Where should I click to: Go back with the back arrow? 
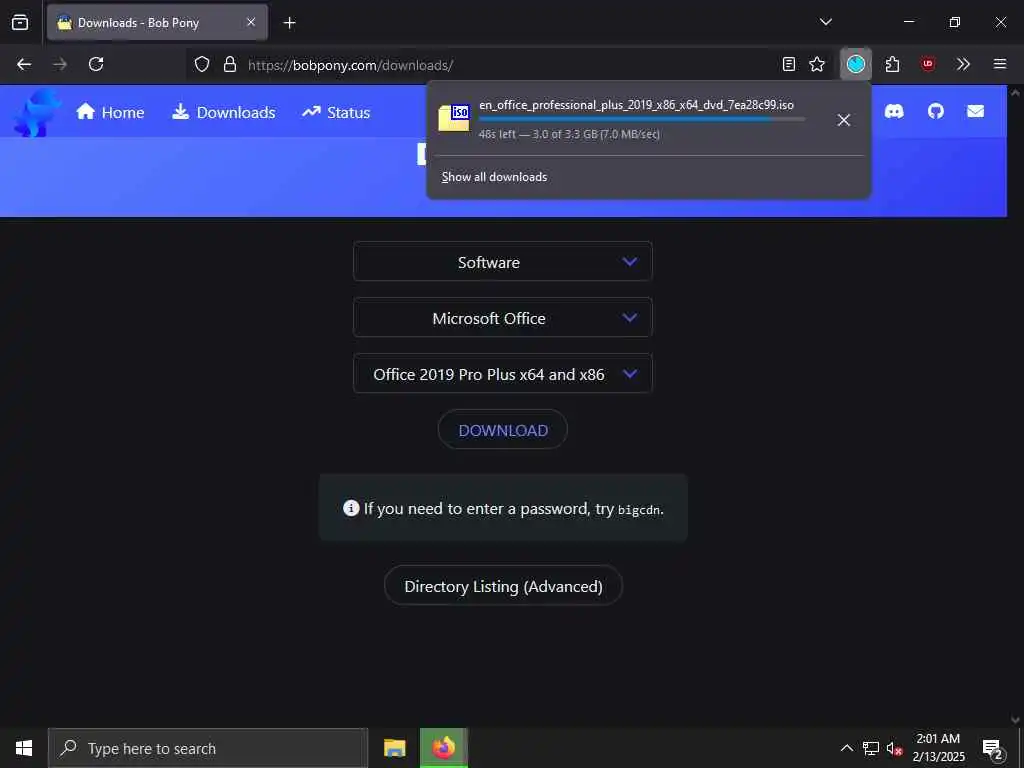(24, 64)
